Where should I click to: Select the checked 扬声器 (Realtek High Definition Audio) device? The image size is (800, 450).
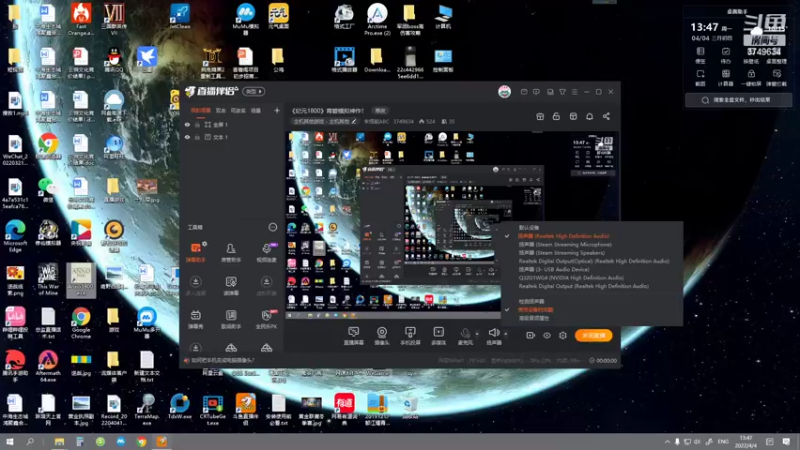[x=563, y=236]
